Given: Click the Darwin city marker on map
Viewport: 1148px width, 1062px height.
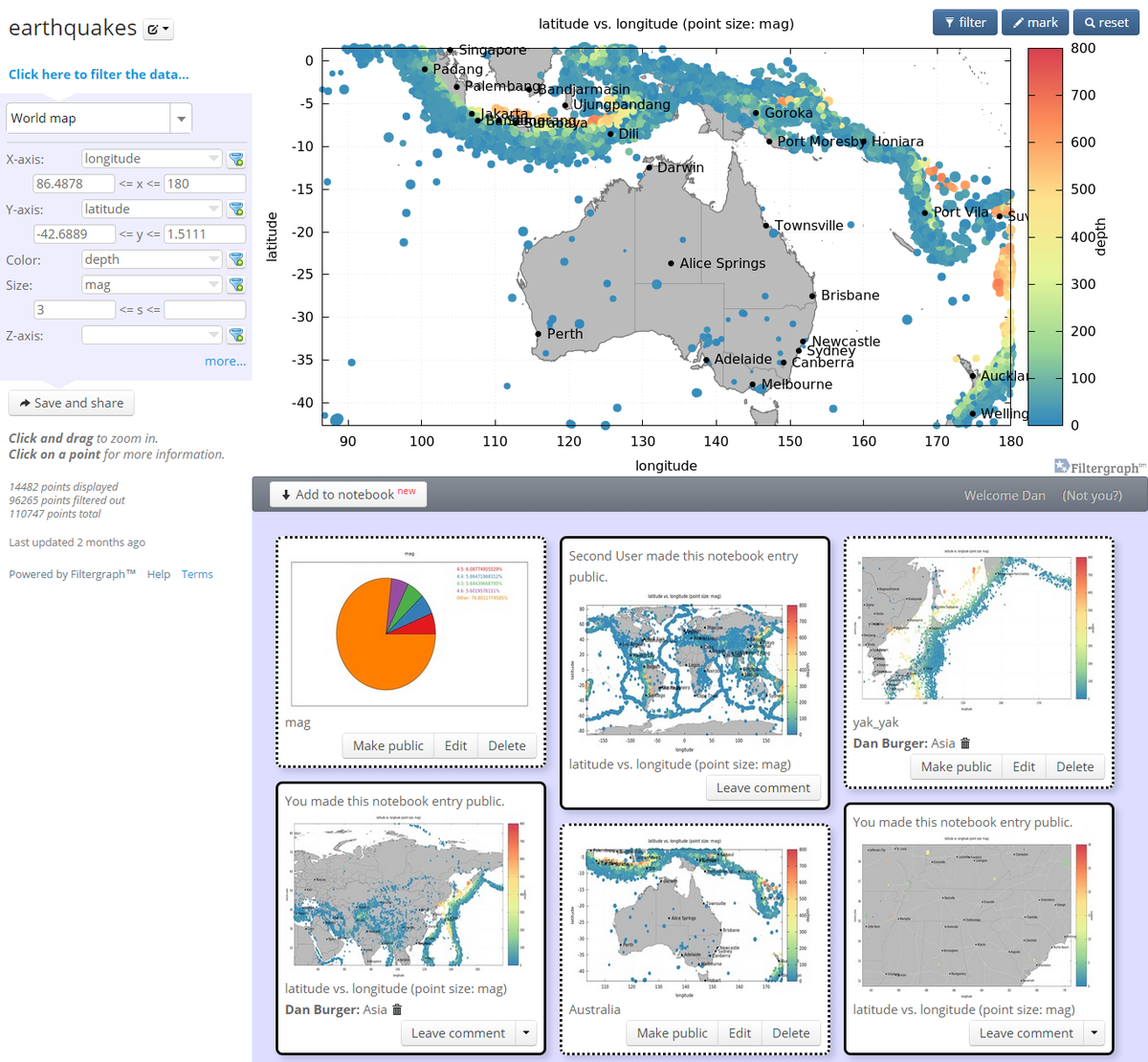Looking at the screenshot, I should [x=649, y=167].
